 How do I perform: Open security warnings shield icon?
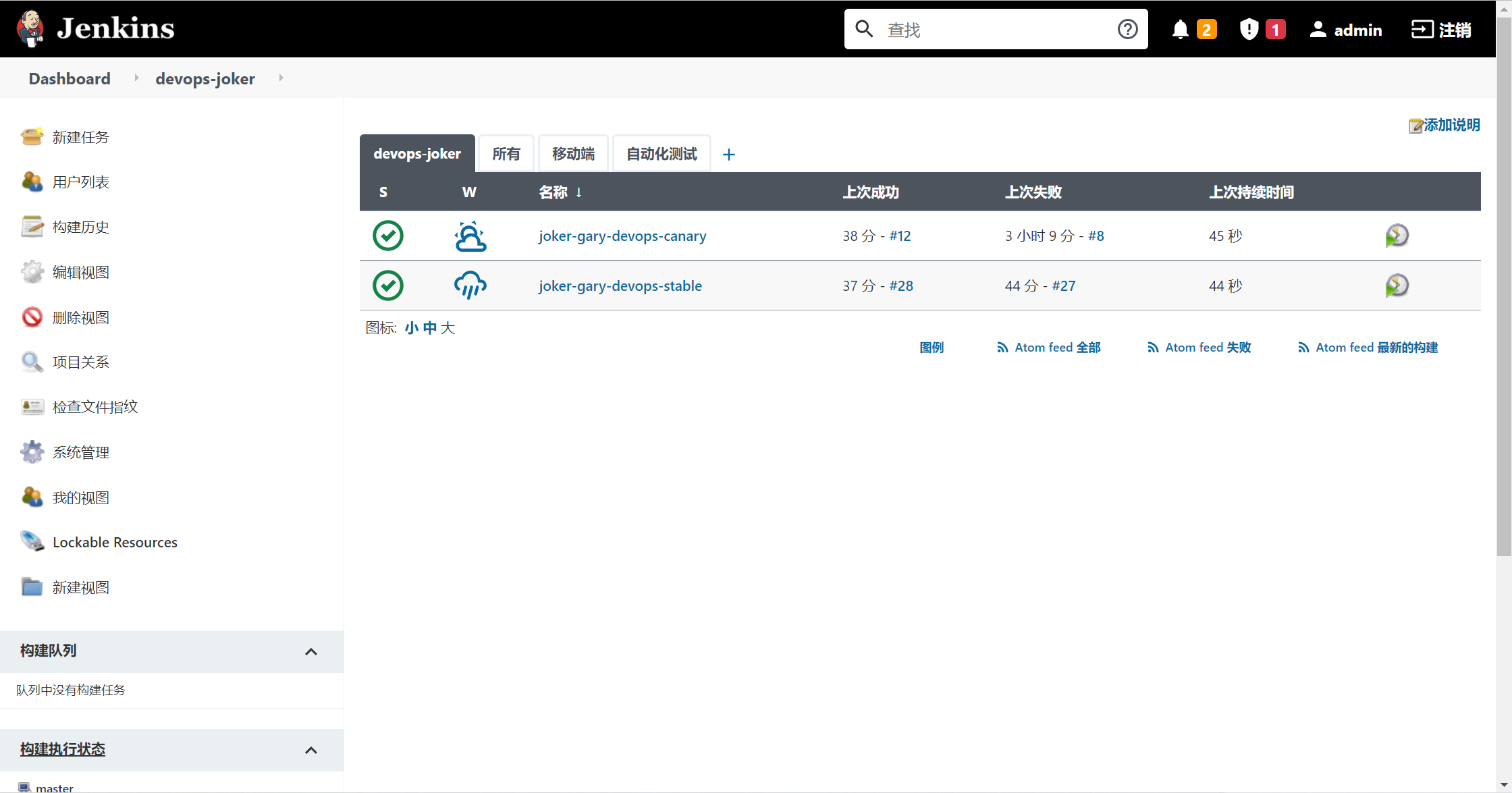point(1249,30)
